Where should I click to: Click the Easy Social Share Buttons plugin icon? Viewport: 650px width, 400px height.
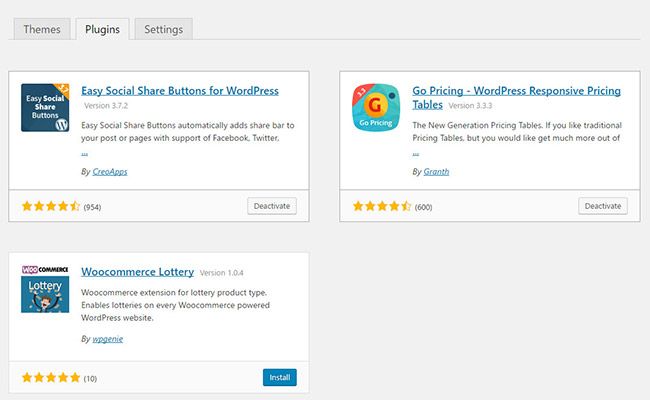point(45,108)
